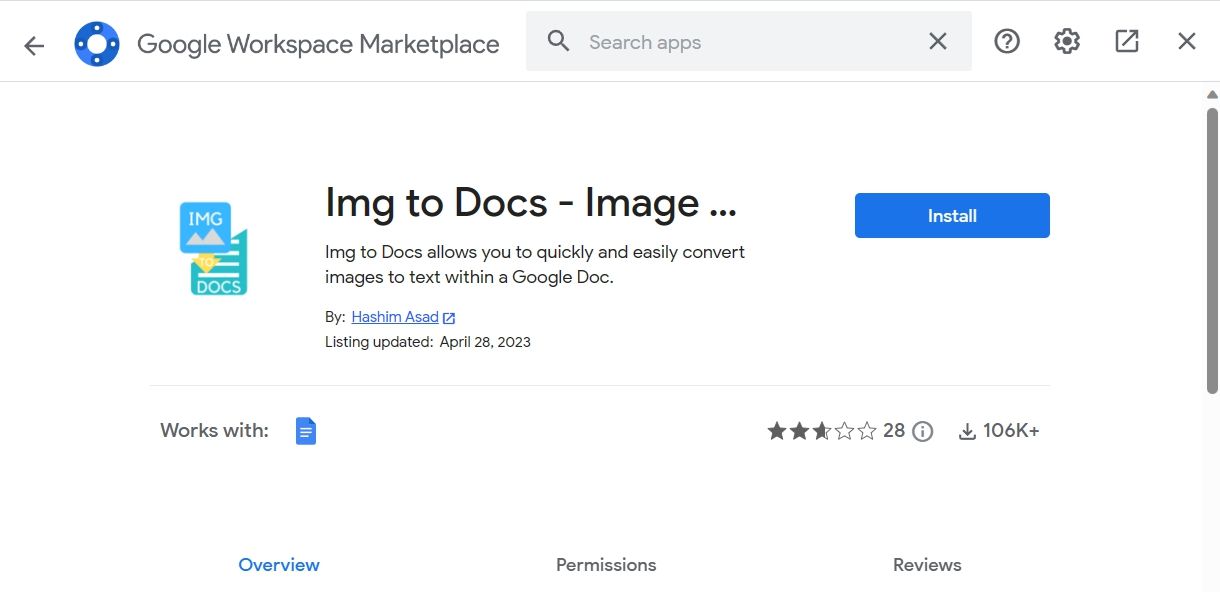
Task: Click the download icon beside 106K+
Action: tap(967, 431)
